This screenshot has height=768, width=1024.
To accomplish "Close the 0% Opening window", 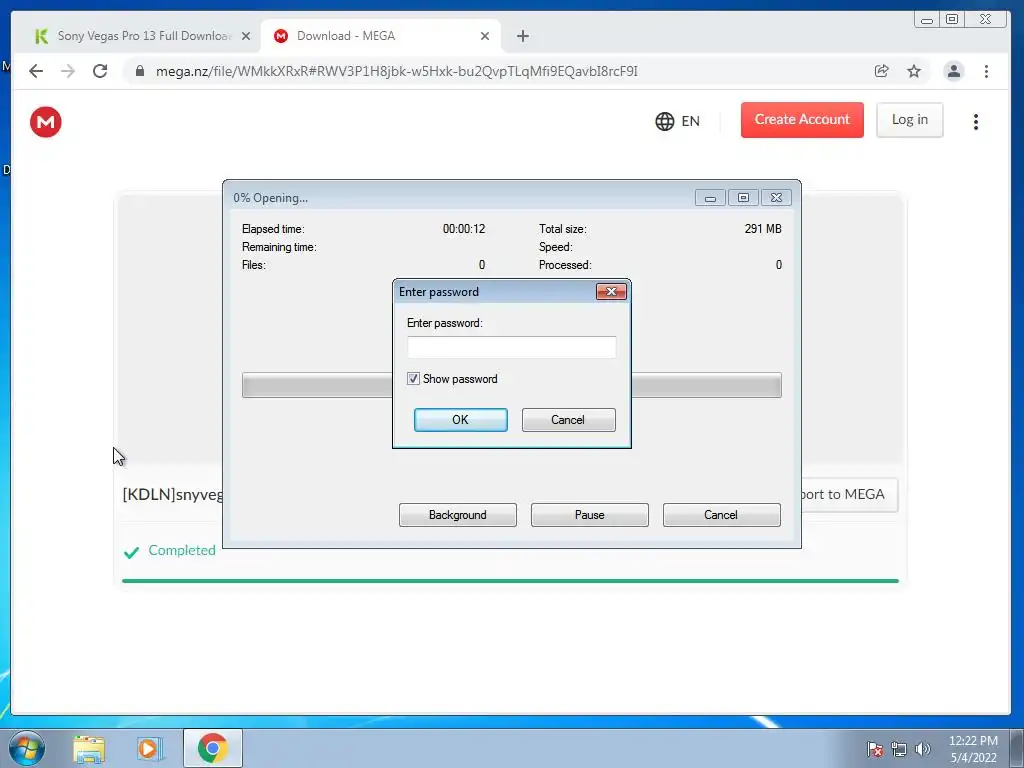I will (x=776, y=197).
